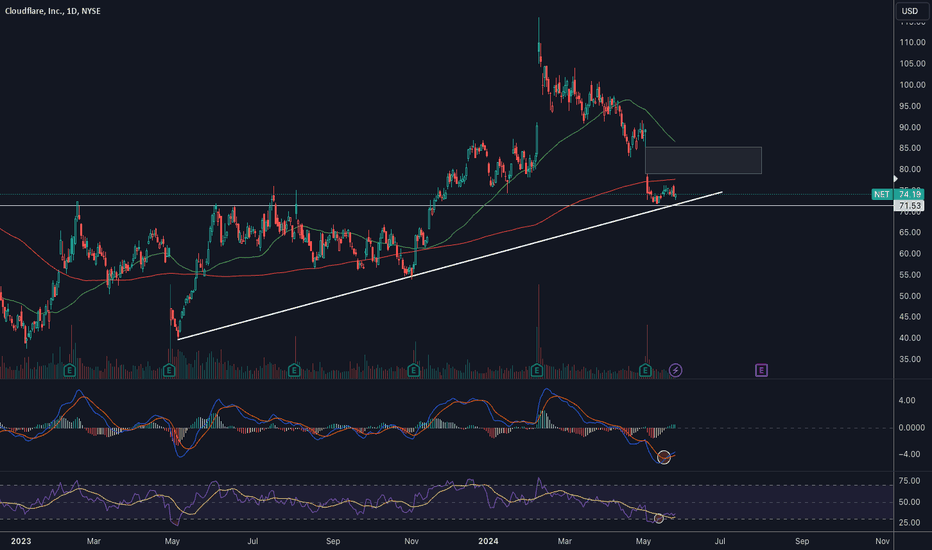Open the earnings marker before March 2023
This screenshot has width=932, height=550.
[70, 370]
